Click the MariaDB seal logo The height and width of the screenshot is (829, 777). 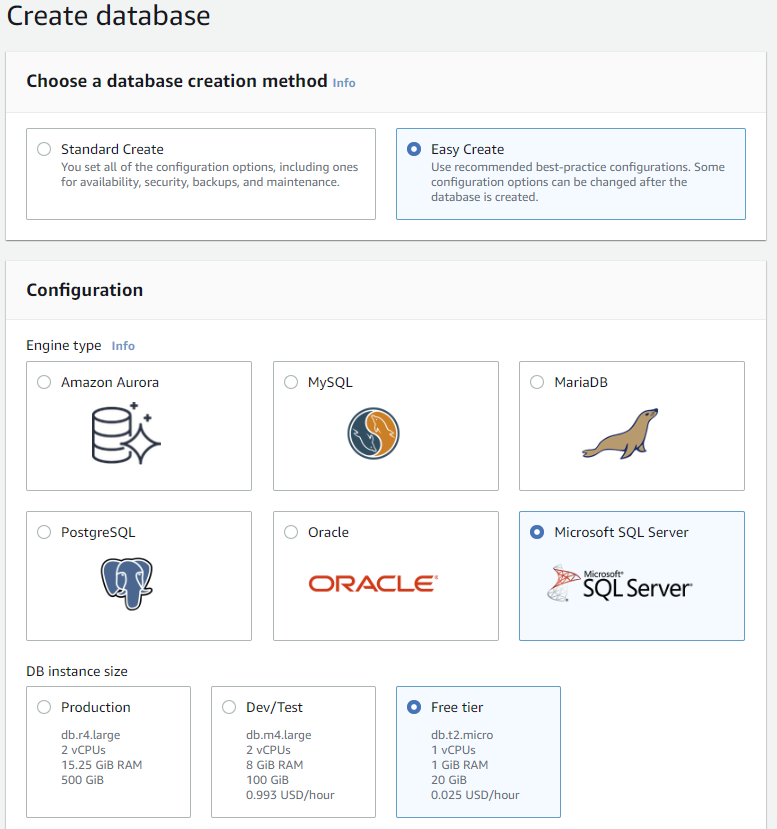click(x=620, y=433)
